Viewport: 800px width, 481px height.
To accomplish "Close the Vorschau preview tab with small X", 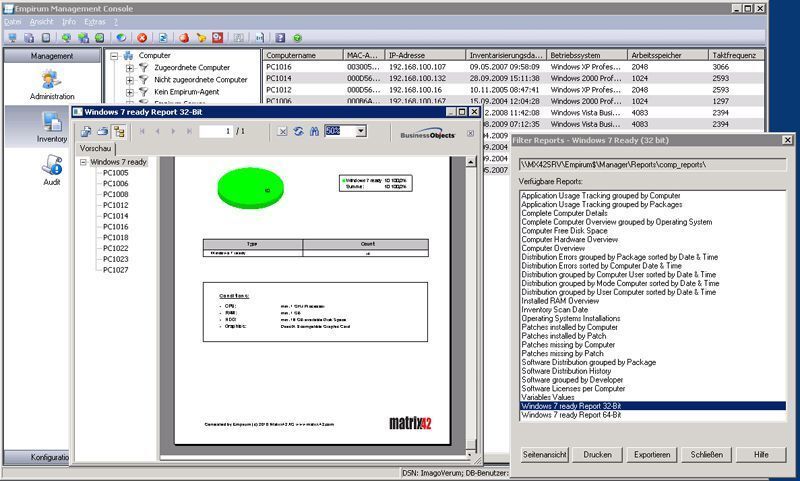I will coord(470,134).
